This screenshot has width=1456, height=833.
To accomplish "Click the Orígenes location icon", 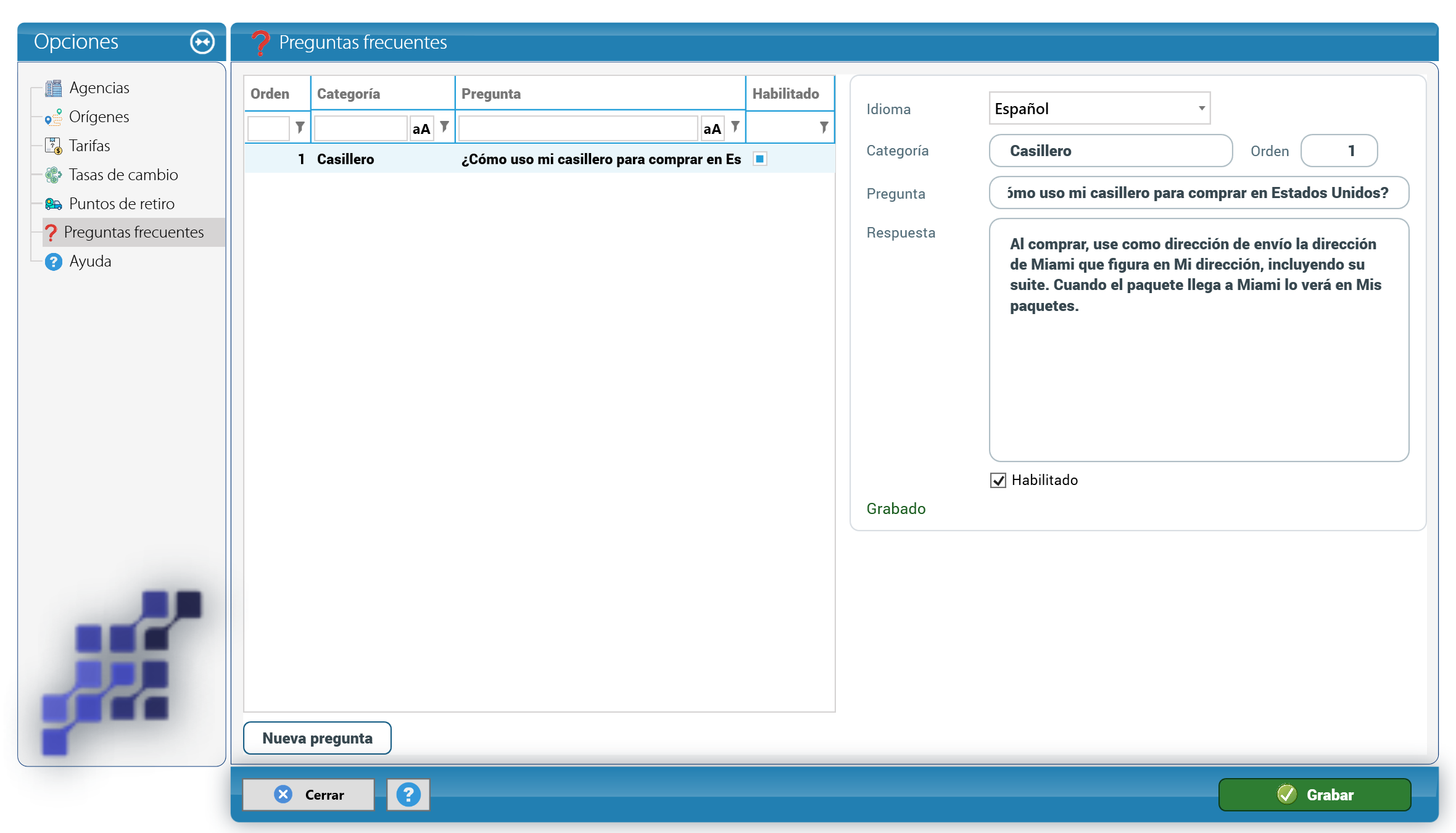I will click(54, 117).
